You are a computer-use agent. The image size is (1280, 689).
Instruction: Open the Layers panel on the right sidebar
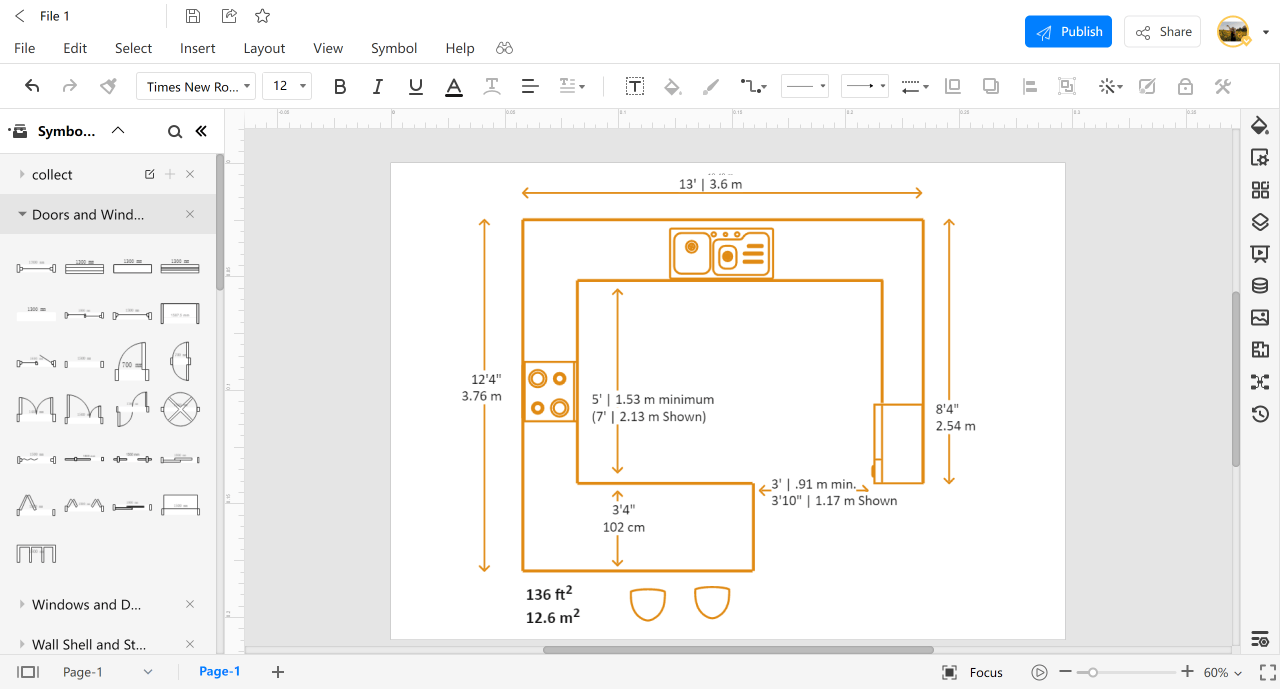(x=1259, y=221)
